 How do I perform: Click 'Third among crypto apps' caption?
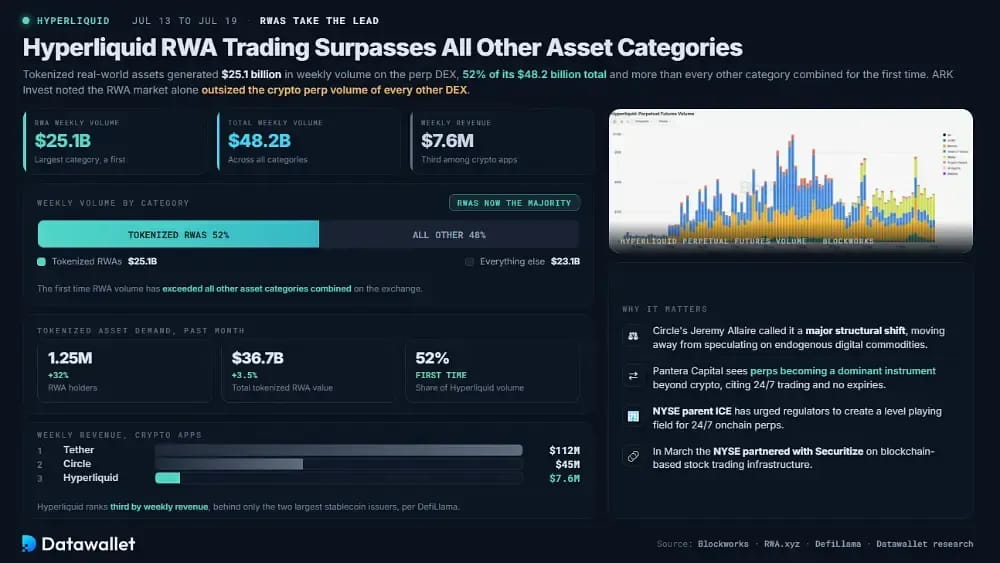469,159
